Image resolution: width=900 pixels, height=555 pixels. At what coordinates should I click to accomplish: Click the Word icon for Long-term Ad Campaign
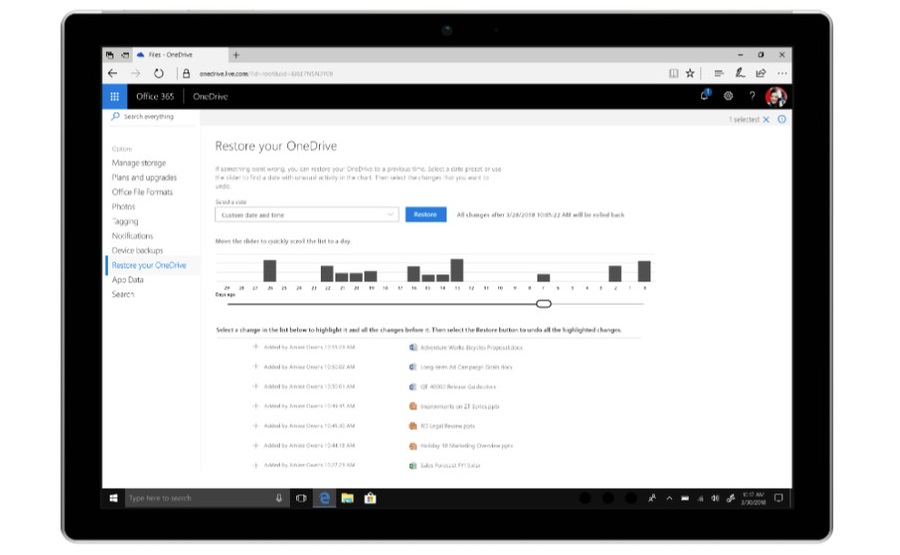(413, 367)
